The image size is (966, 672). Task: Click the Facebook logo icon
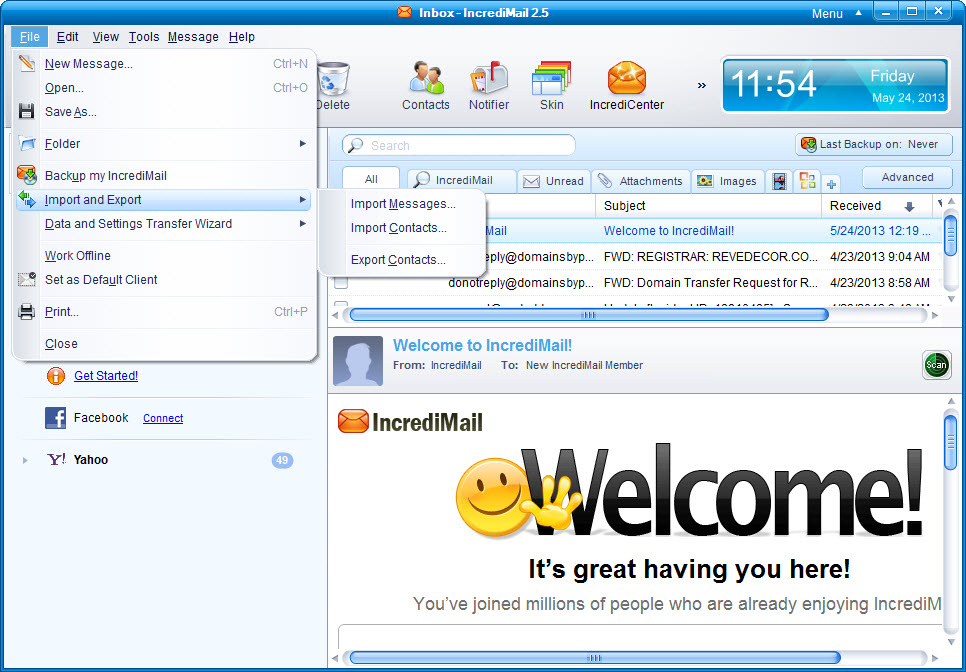[56, 418]
